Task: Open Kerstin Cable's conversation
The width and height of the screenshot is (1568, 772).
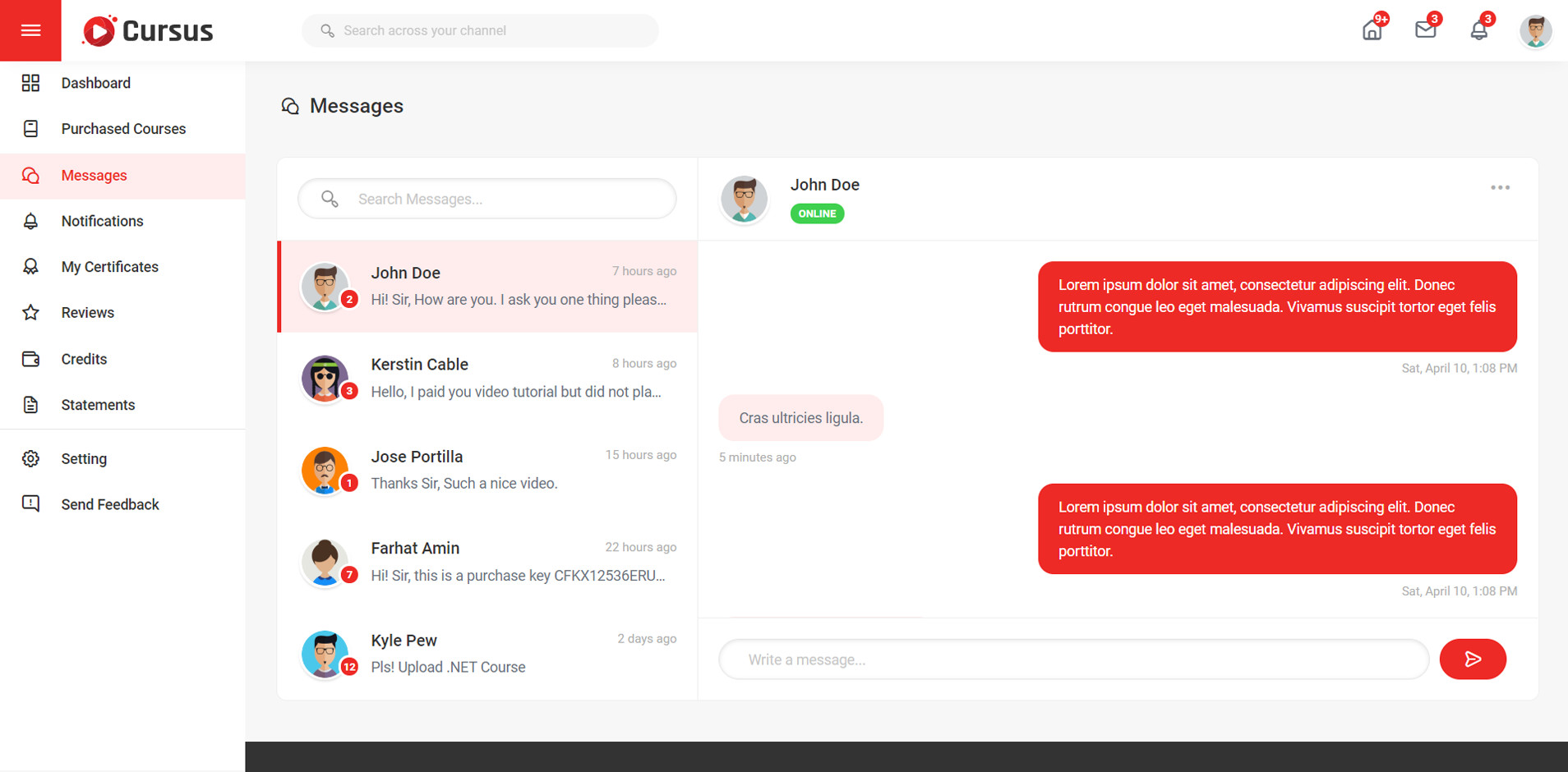Action: point(488,379)
